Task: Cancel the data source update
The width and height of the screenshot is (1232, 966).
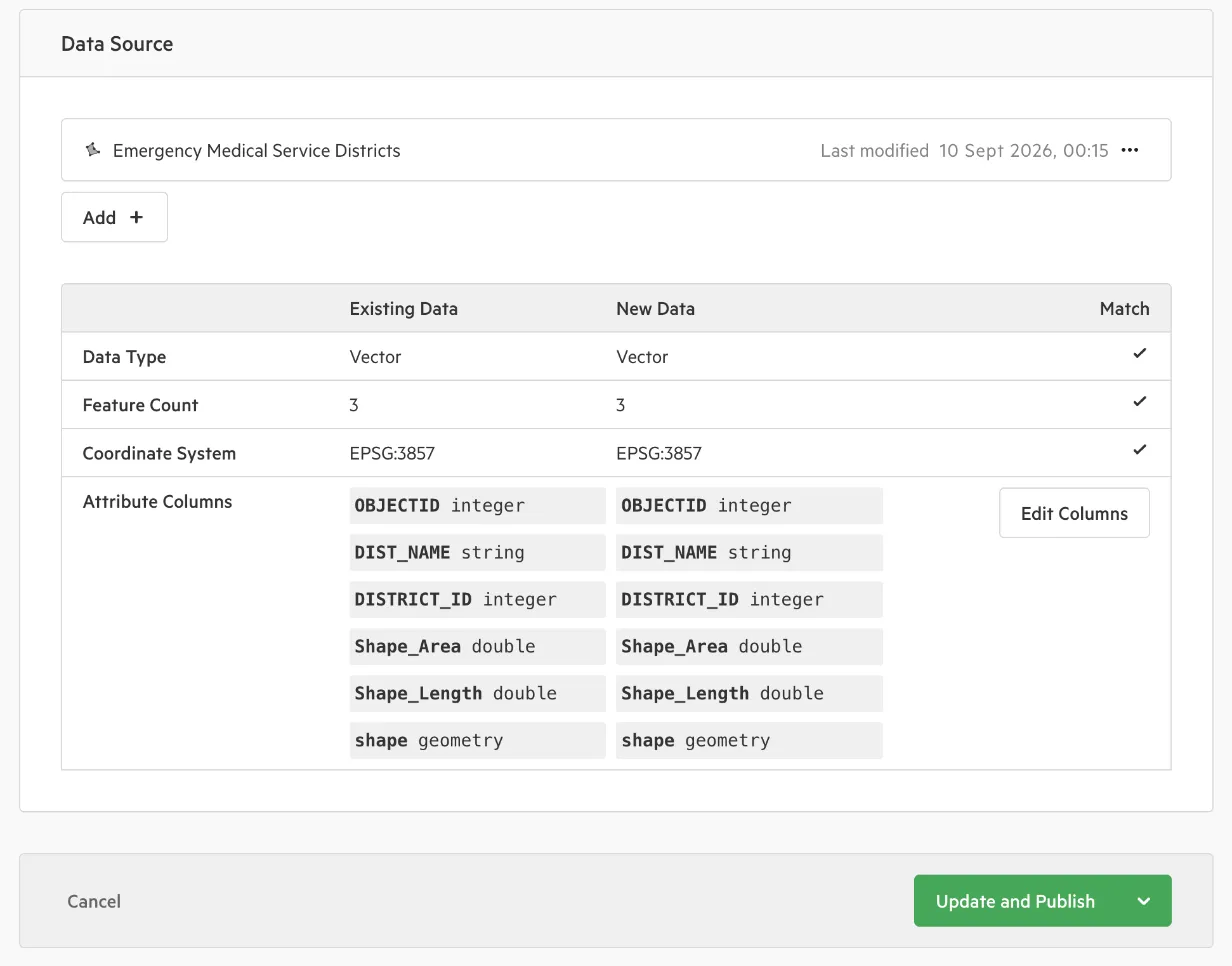Action: 94,901
